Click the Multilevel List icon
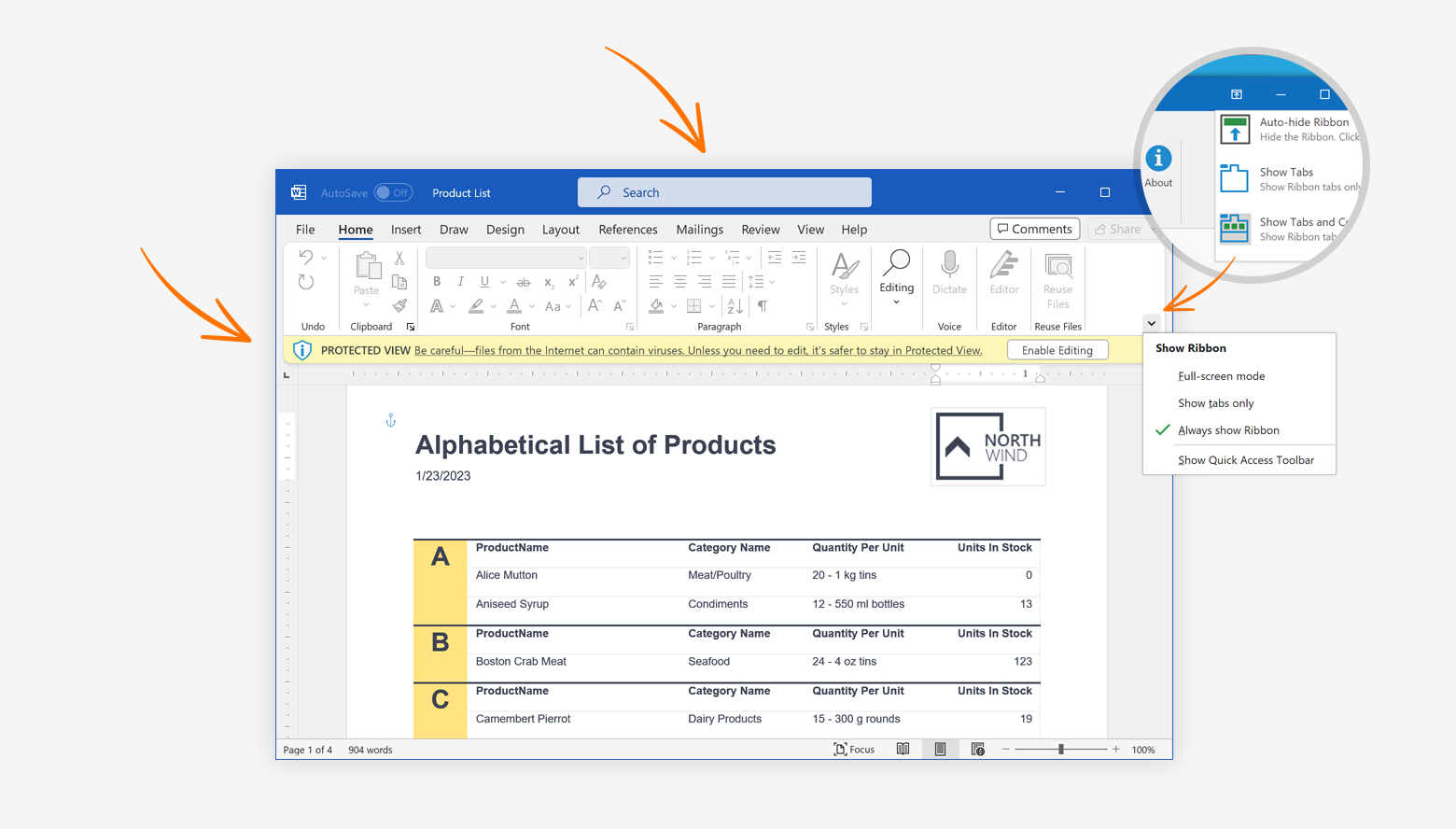This screenshot has height=829, width=1456. coord(733,258)
